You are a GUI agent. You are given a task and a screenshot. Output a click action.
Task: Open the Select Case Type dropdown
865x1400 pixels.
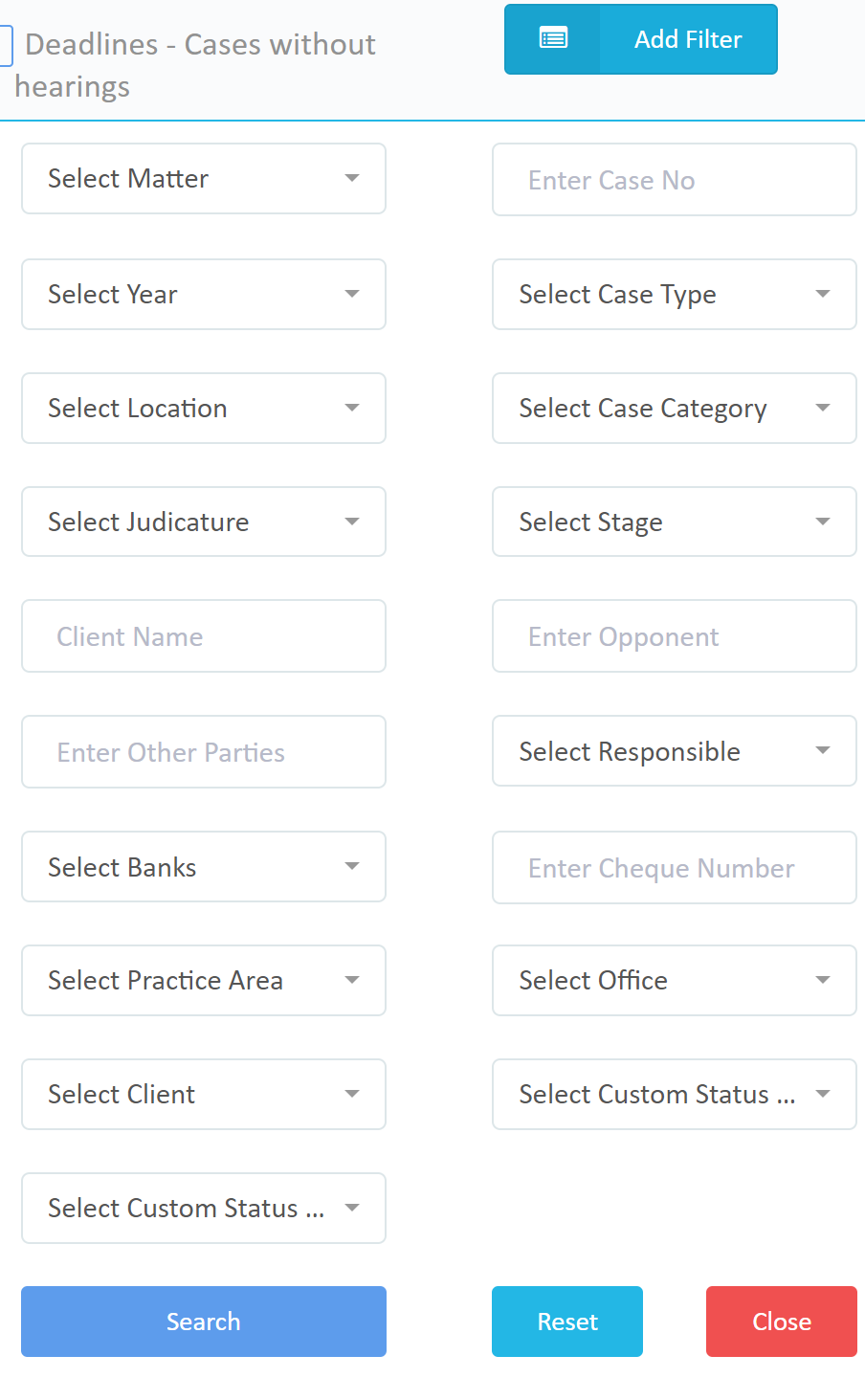pos(674,295)
